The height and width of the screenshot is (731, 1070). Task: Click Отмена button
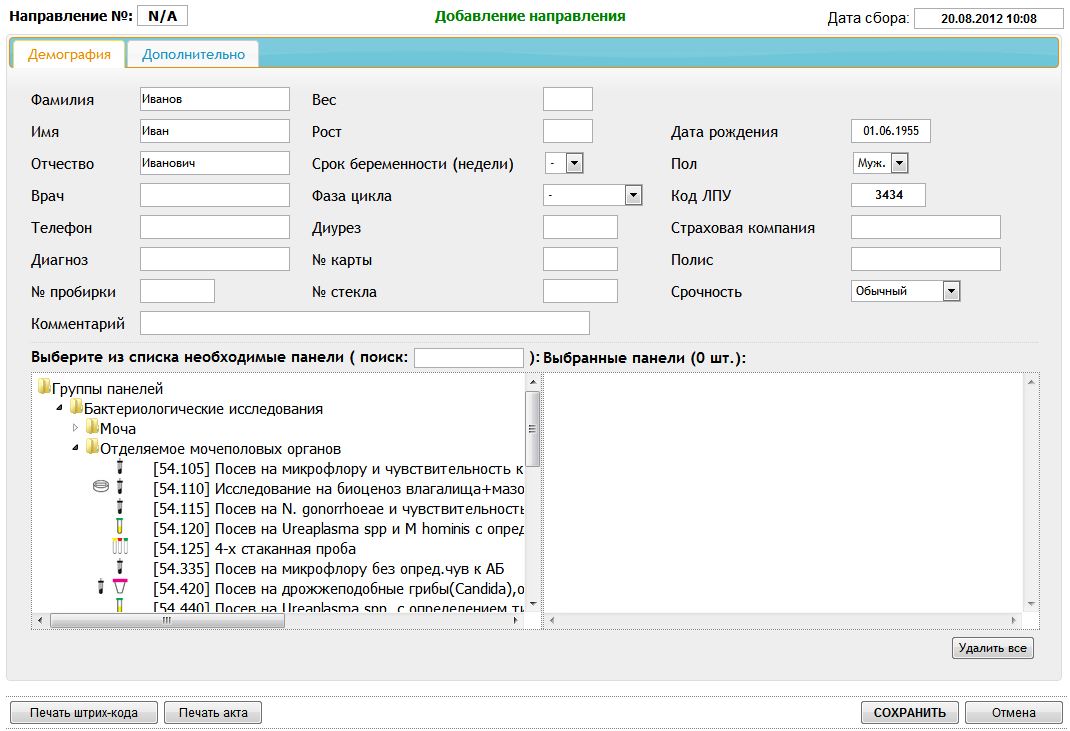[x=1013, y=713]
